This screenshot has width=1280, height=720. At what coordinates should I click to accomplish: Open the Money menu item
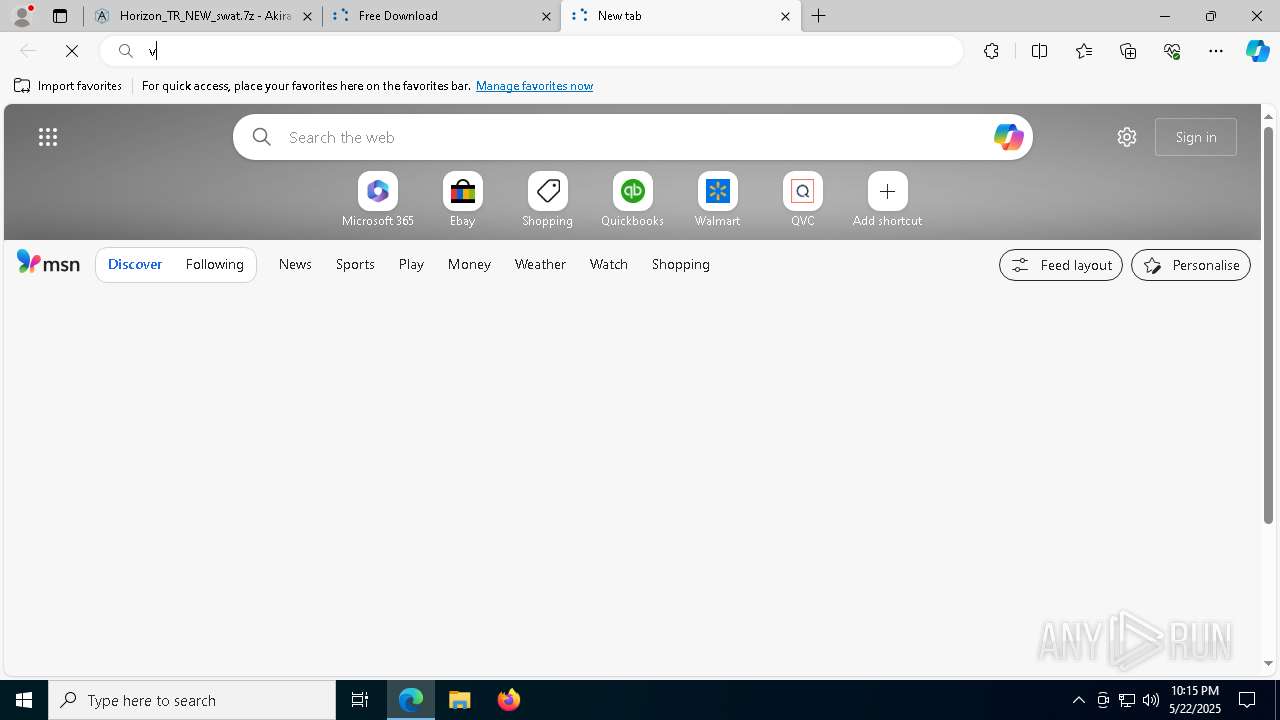[x=469, y=264]
